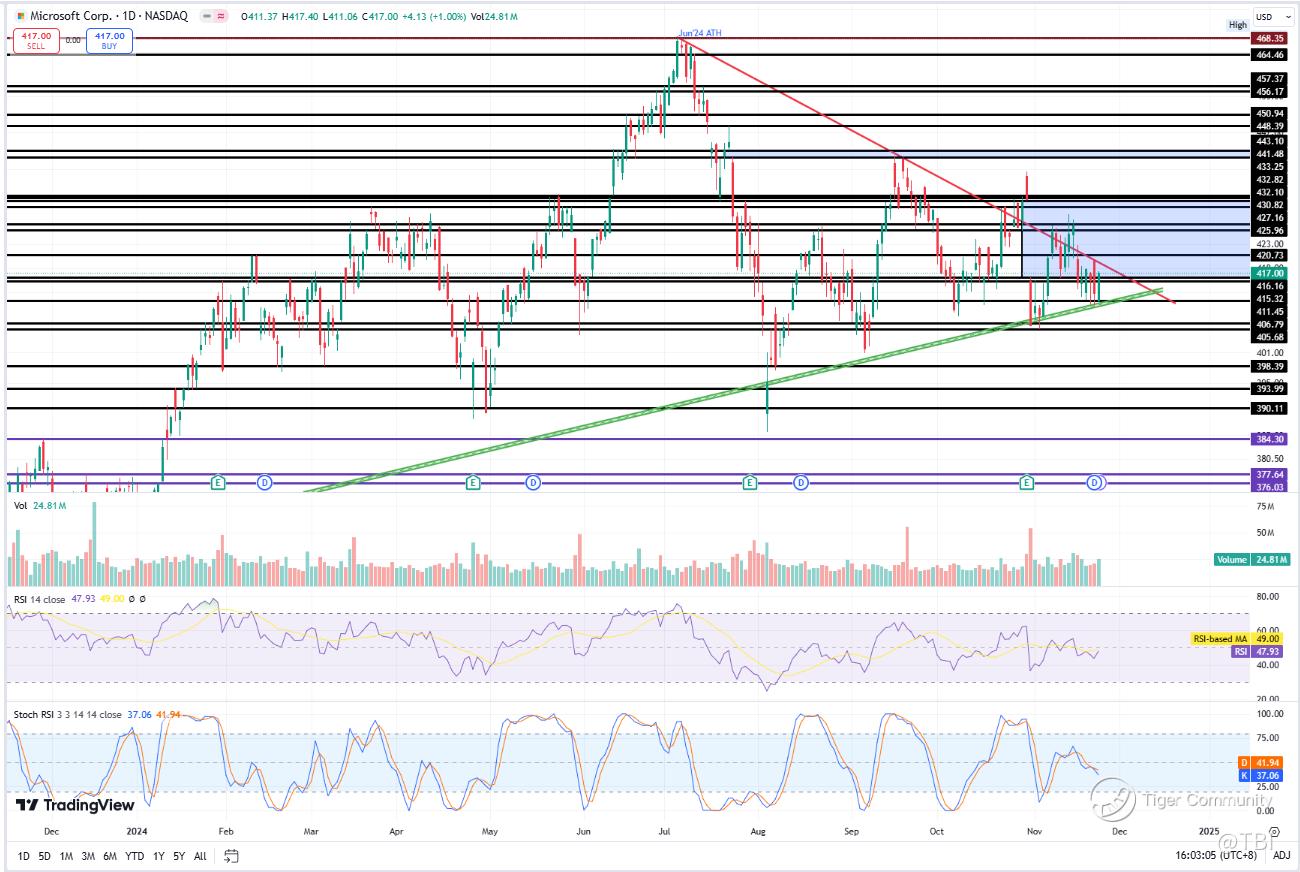Image resolution: width=1300 pixels, height=872 pixels.
Task: Click the mid-August dividend D marker
Action: click(801, 483)
